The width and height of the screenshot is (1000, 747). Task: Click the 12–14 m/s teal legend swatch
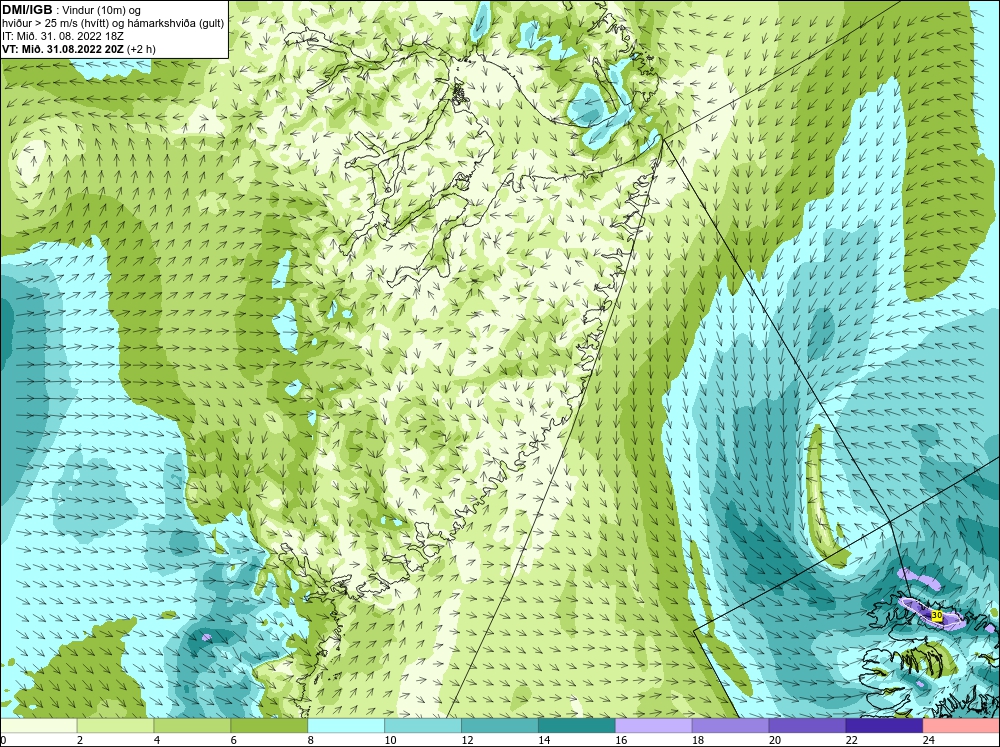coord(500,726)
